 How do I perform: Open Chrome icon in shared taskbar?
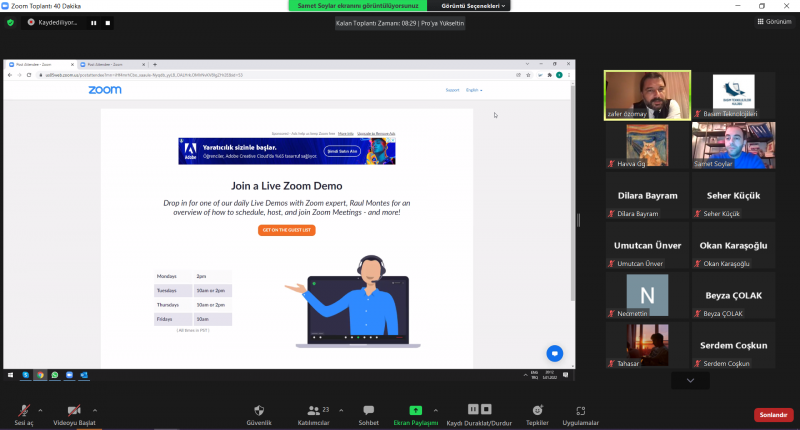coord(40,375)
